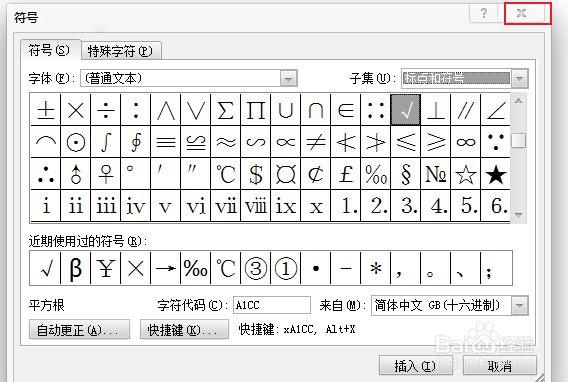Select the approximately equal ≈ symbol
The image size is (568, 382).
(226, 142)
